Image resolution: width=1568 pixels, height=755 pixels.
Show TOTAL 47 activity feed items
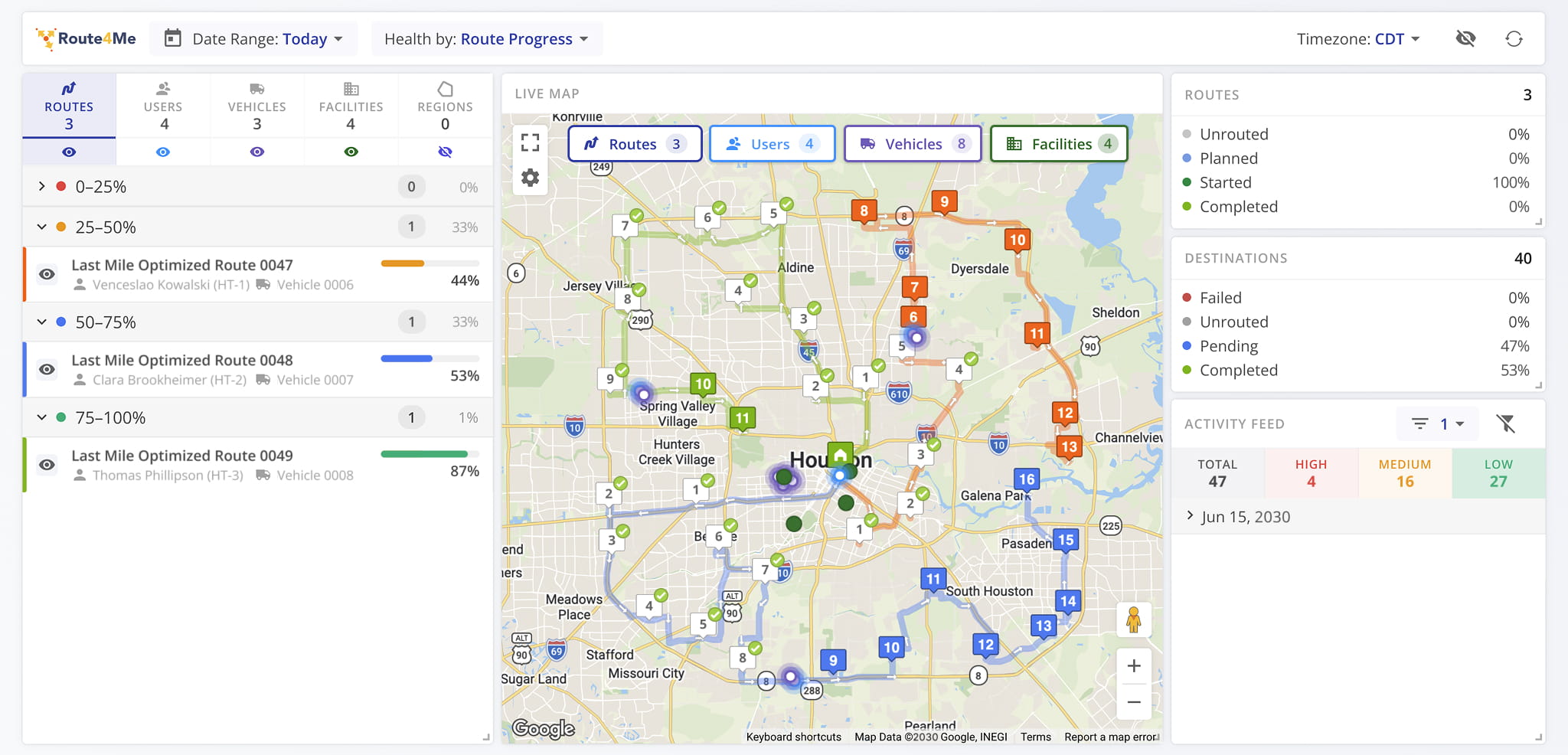[1217, 473]
